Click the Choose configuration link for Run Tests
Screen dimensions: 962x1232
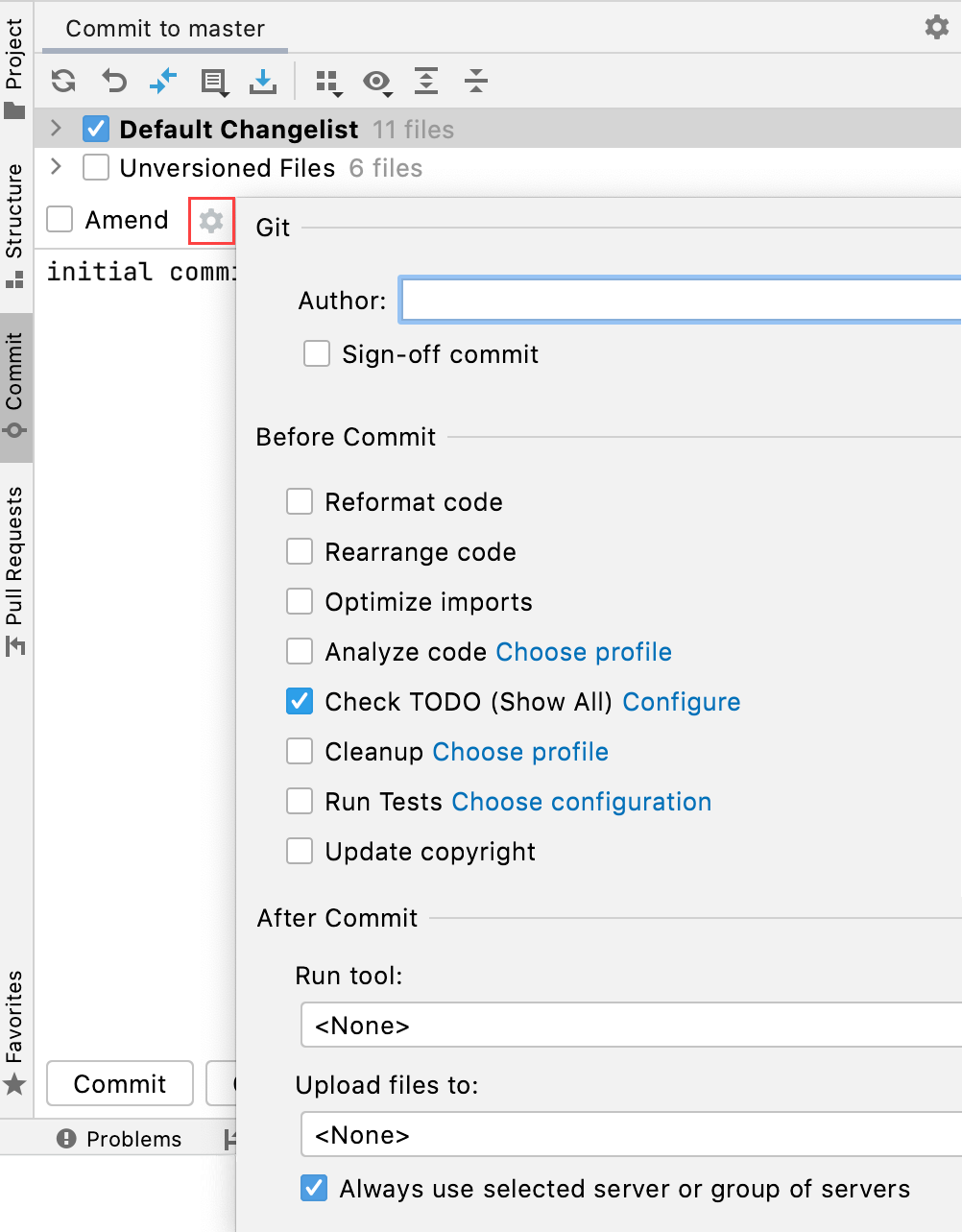tap(581, 801)
